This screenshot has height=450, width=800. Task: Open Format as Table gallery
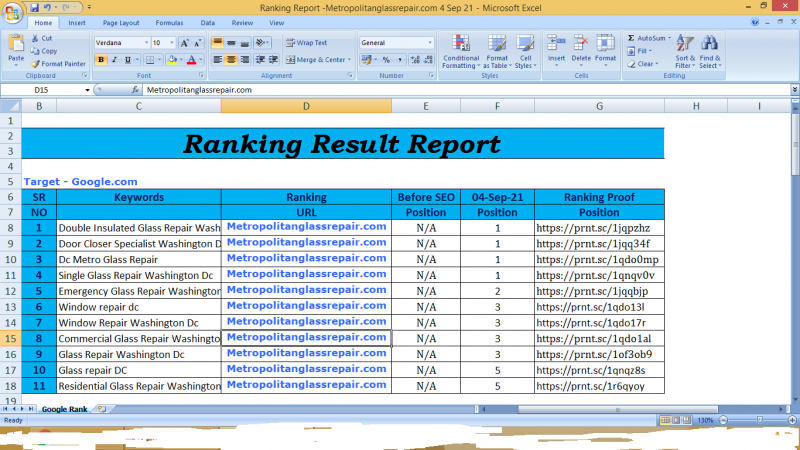[497, 52]
